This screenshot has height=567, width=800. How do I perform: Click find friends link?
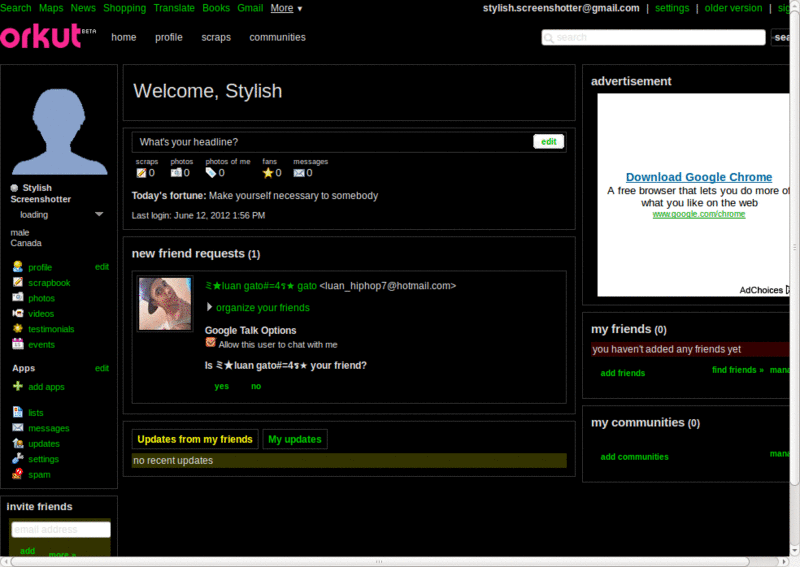(738, 369)
